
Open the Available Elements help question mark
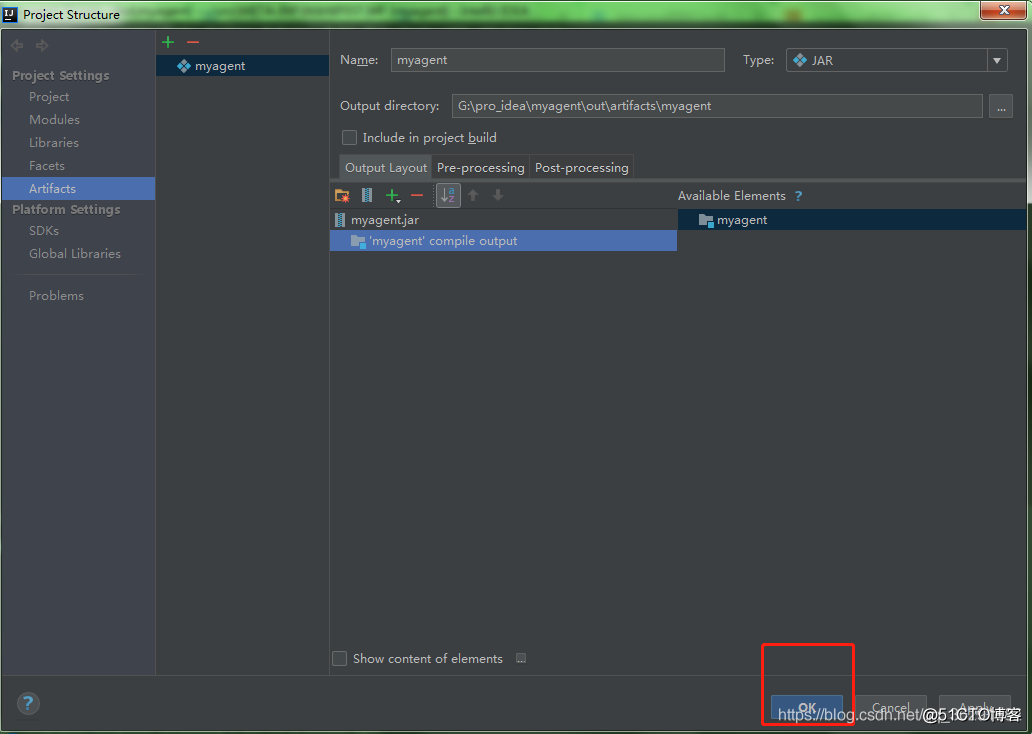coord(798,196)
